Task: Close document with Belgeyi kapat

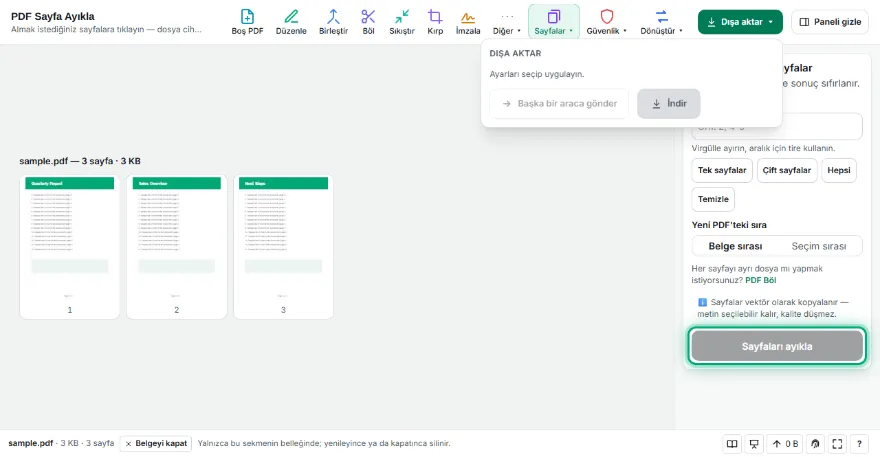Action: (155, 444)
